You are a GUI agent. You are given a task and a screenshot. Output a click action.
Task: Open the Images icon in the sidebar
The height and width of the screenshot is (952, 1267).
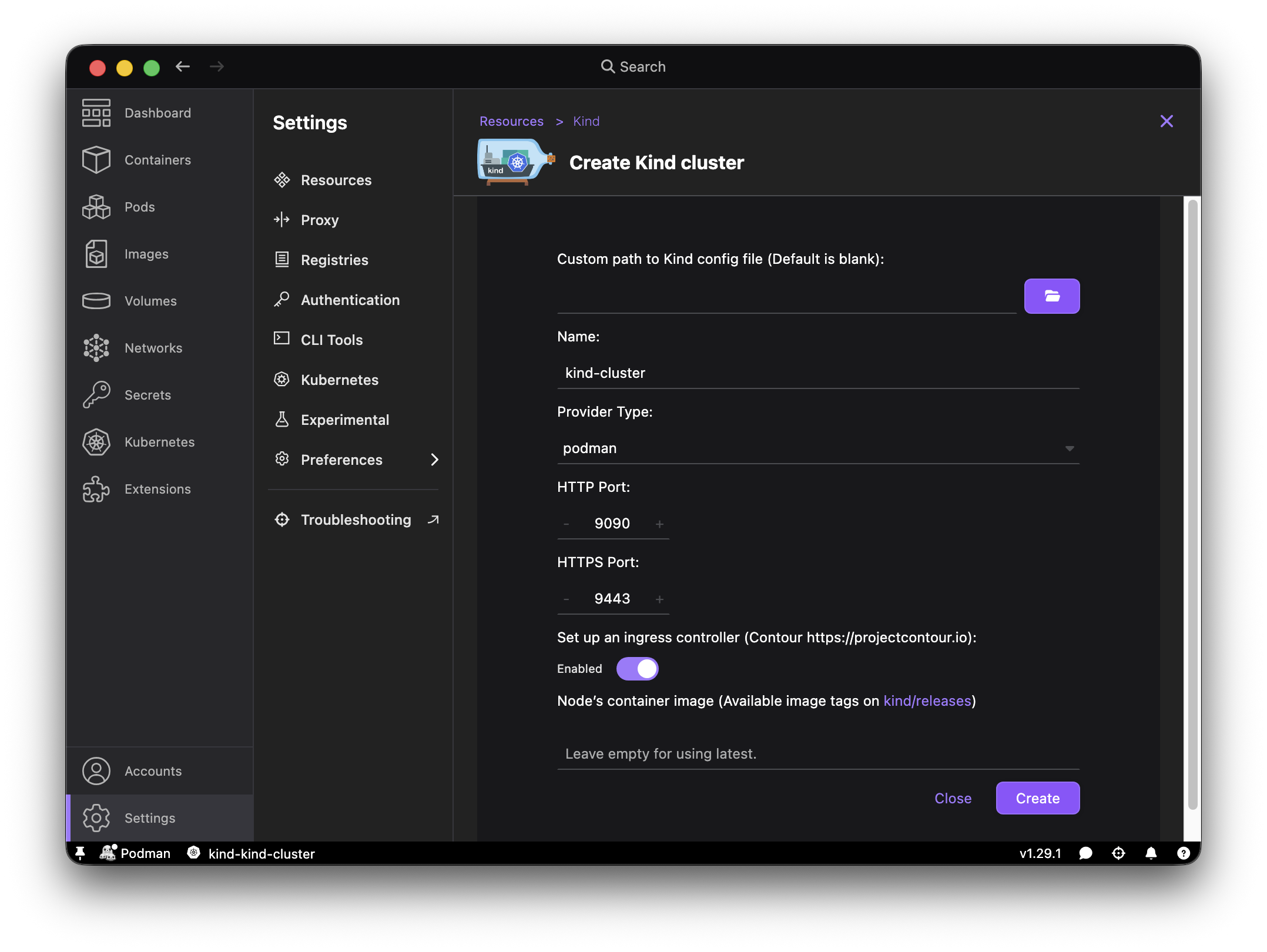(96, 254)
